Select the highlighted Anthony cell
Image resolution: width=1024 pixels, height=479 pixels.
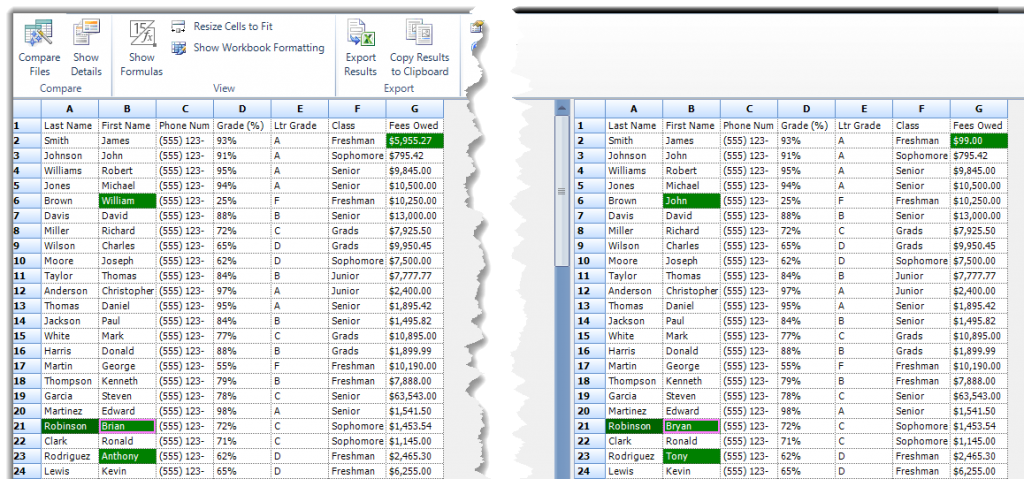pos(127,456)
